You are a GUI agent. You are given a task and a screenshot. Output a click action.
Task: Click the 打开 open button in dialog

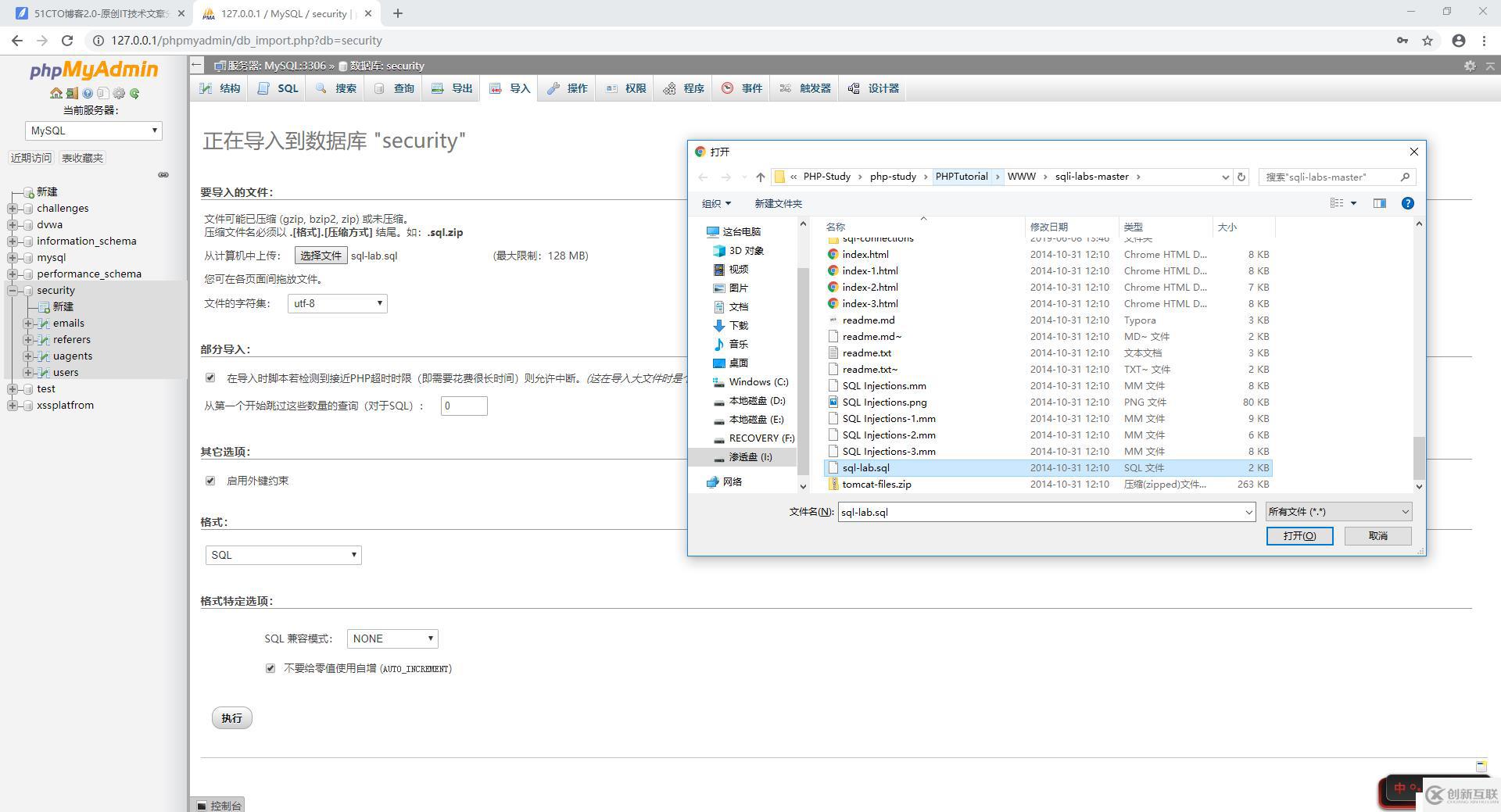pyautogui.click(x=1299, y=535)
